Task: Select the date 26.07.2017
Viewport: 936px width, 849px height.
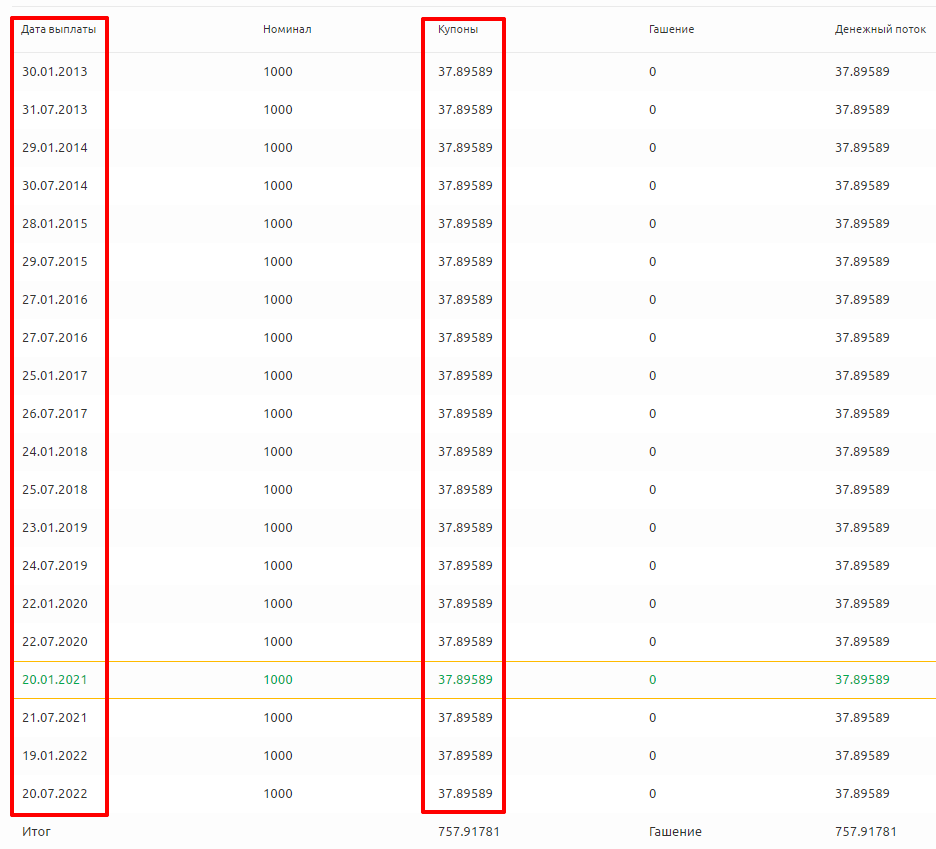Action: coord(55,414)
